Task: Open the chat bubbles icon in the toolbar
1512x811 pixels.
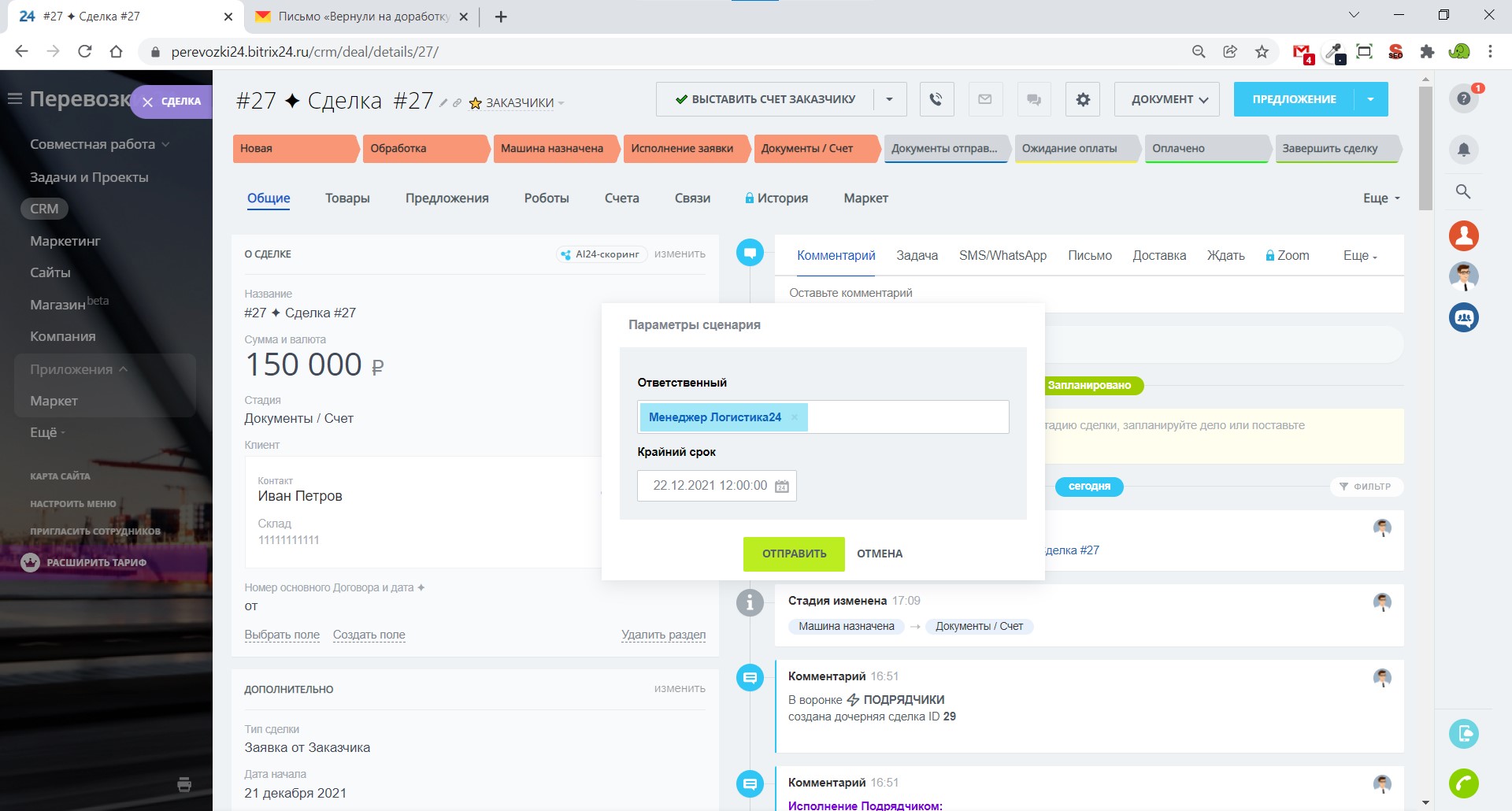Action: point(1033,99)
